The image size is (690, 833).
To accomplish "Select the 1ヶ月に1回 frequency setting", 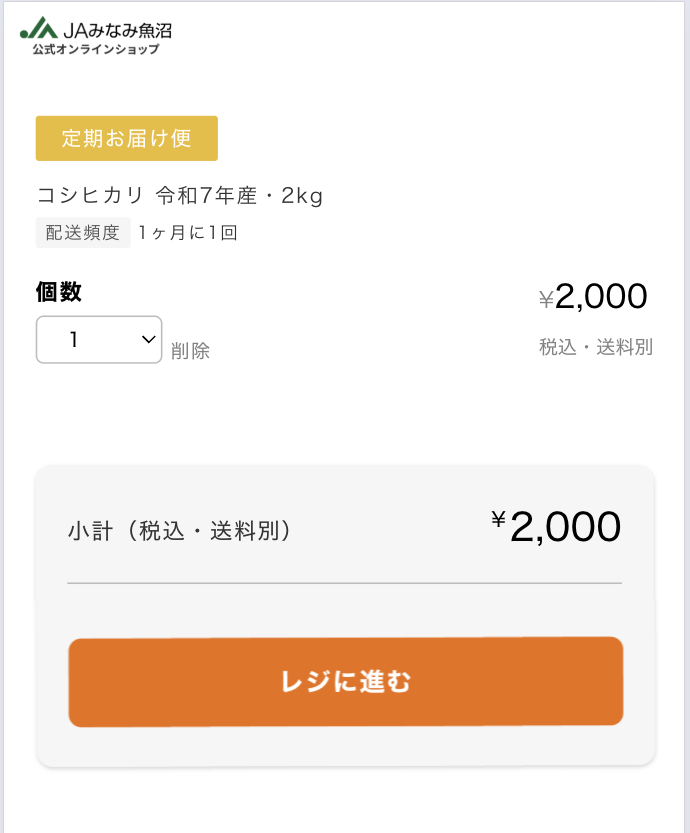I will tap(189, 232).
